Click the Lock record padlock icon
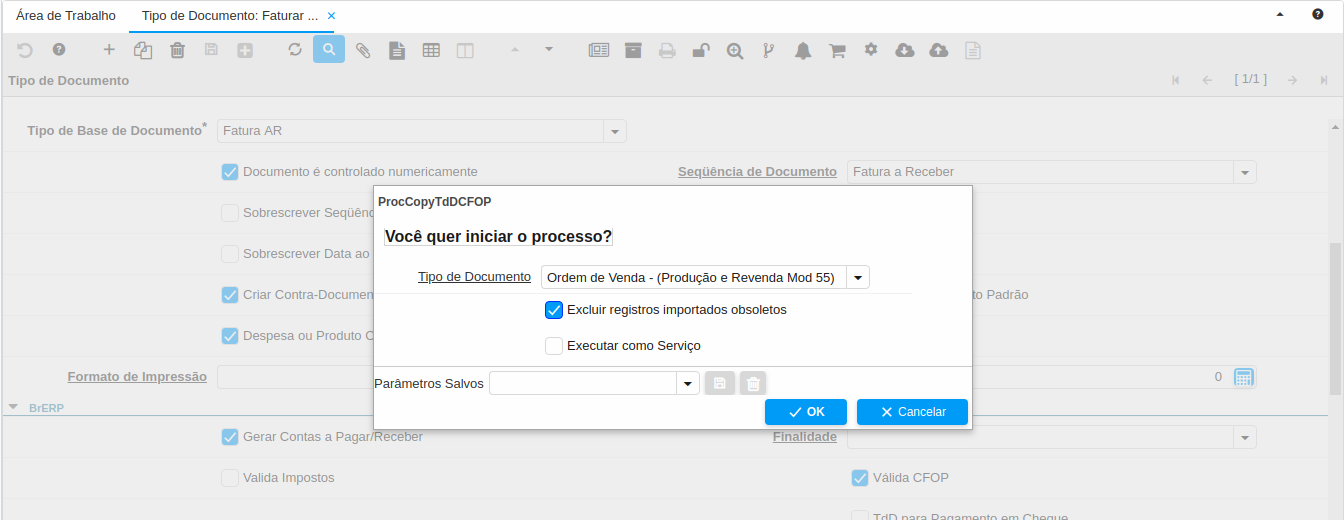Screen dimensions: 1344x520 [x=701, y=49]
